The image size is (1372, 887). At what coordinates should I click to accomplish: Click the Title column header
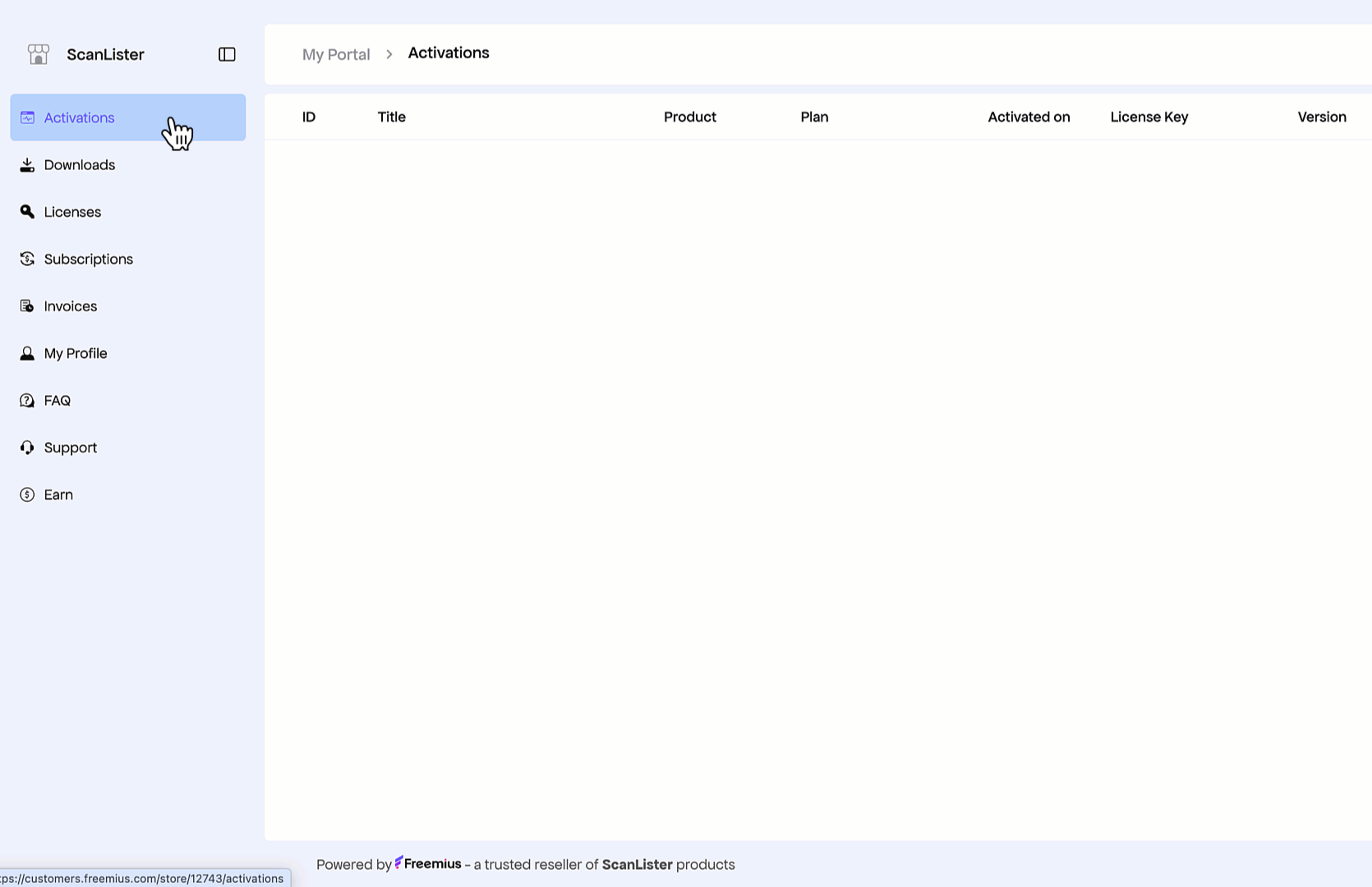coord(392,117)
